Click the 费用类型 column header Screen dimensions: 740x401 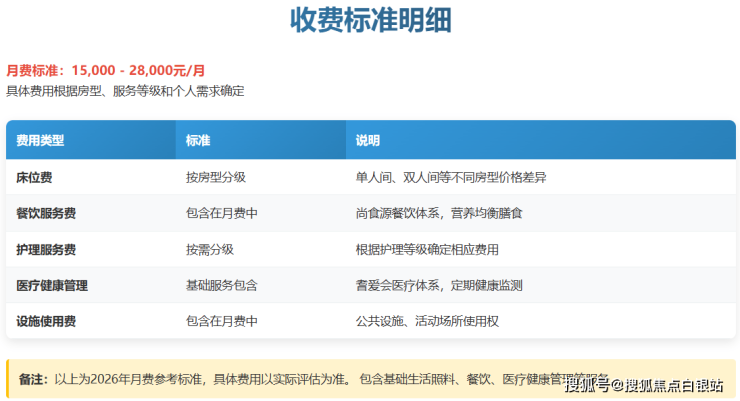(x=40, y=141)
